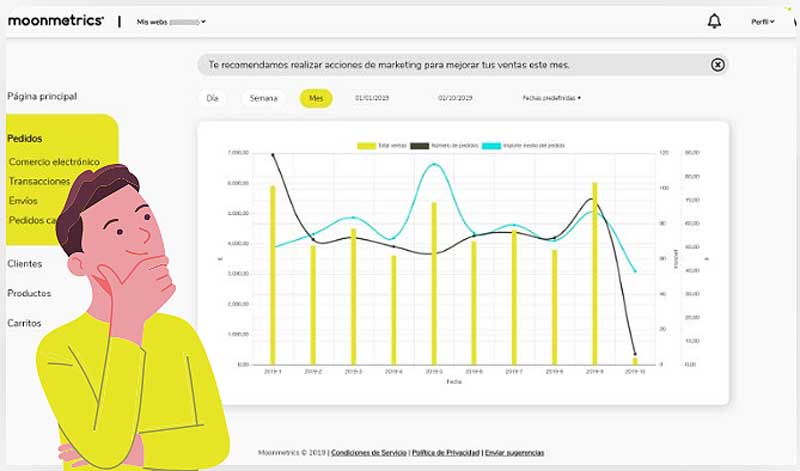Click the 2019-9 yellow sales bar
Screen dimensions: 800x471
pyautogui.click(x=594, y=274)
